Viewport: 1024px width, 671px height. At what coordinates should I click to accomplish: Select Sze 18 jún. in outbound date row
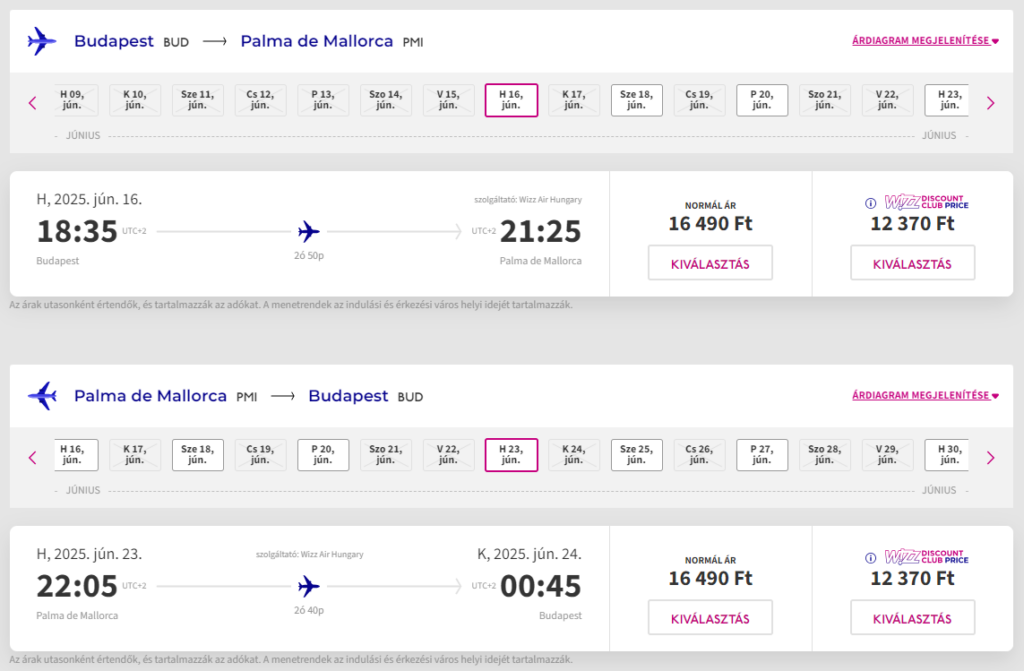(x=636, y=100)
